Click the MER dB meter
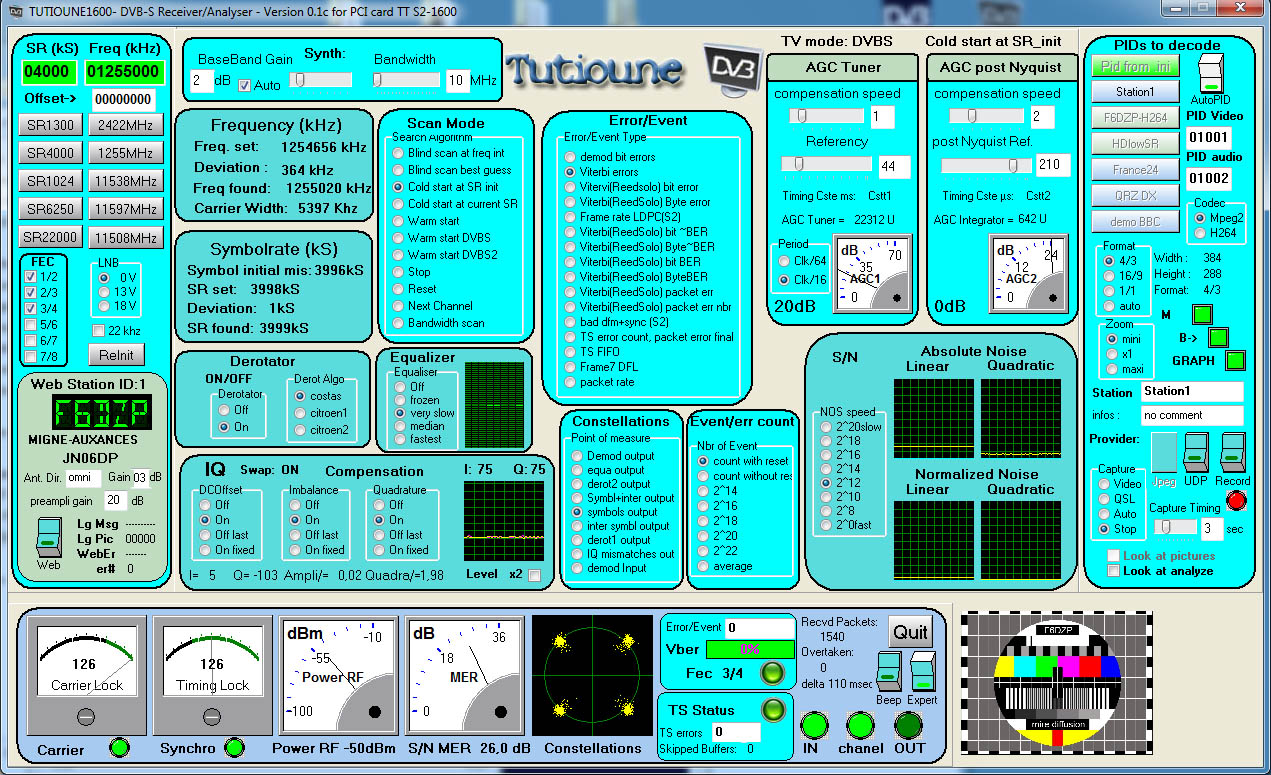Screen dimensions: 1271x775 click(x=464, y=678)
